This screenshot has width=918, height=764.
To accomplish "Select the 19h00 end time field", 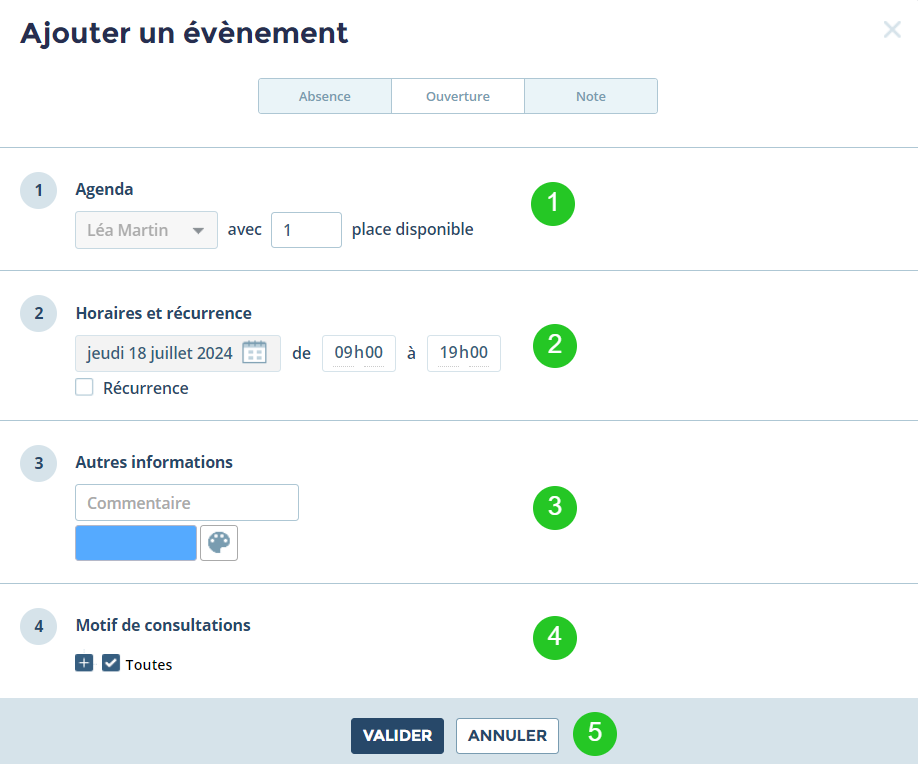I will tap(464, 353).
